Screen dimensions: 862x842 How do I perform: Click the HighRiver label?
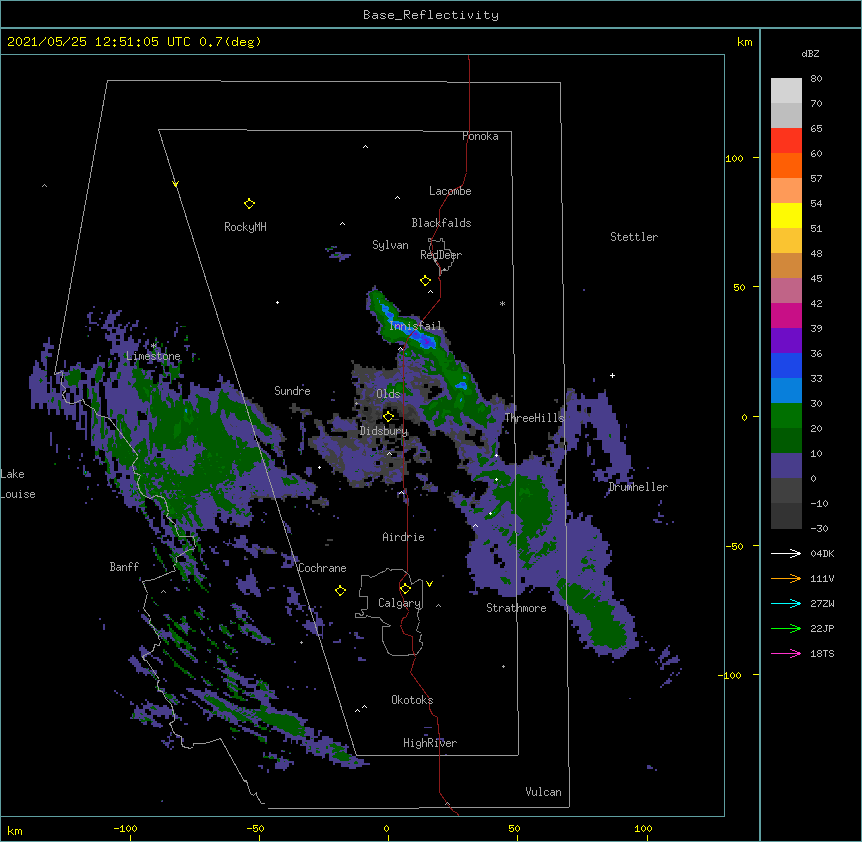pos(430,743)
